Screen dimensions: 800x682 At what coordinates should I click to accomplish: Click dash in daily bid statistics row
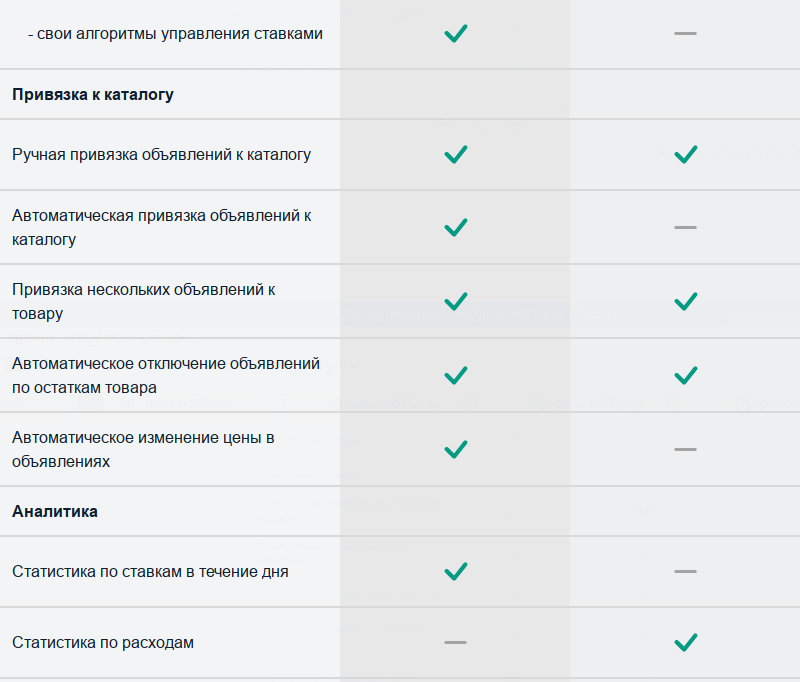tap(685, 571)
